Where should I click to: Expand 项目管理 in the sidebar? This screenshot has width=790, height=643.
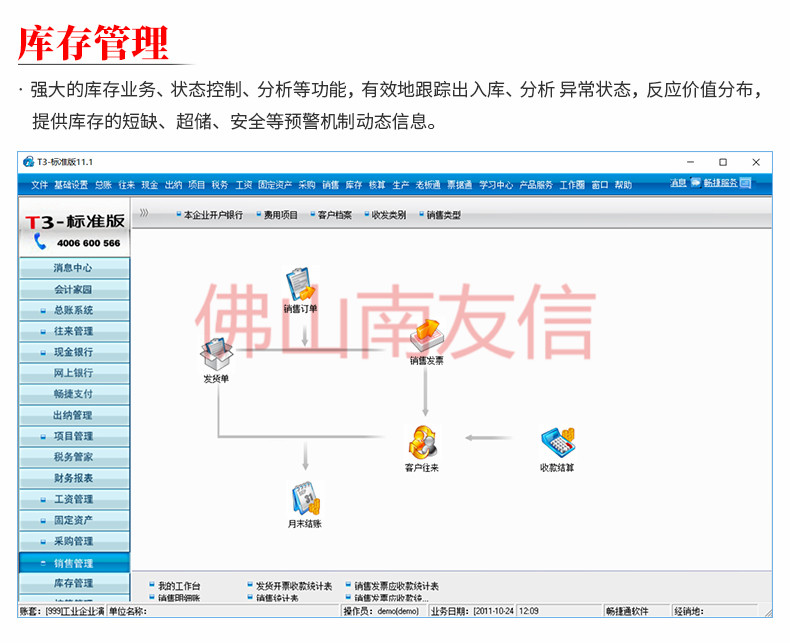[x=43, y=437]
